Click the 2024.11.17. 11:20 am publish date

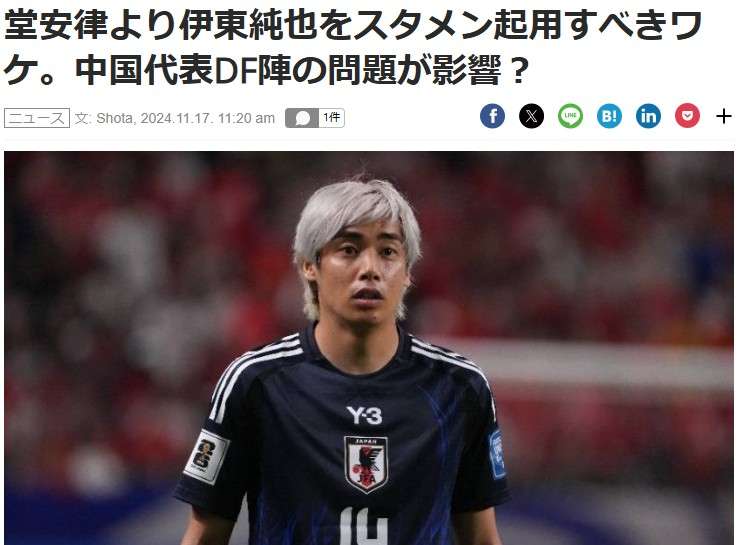pos(207,118)
